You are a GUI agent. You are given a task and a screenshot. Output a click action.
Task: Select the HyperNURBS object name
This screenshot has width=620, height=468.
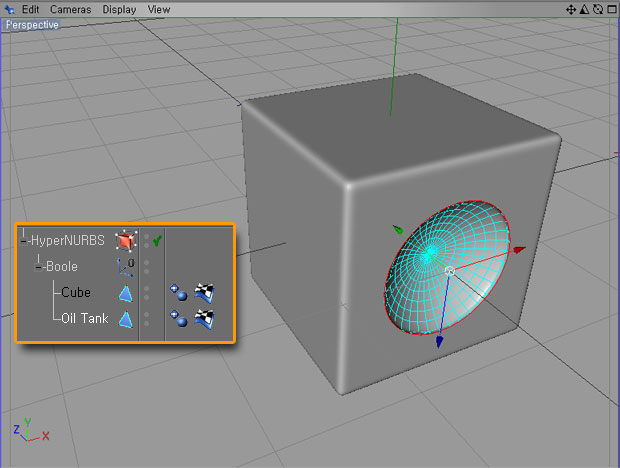(67, 240)
